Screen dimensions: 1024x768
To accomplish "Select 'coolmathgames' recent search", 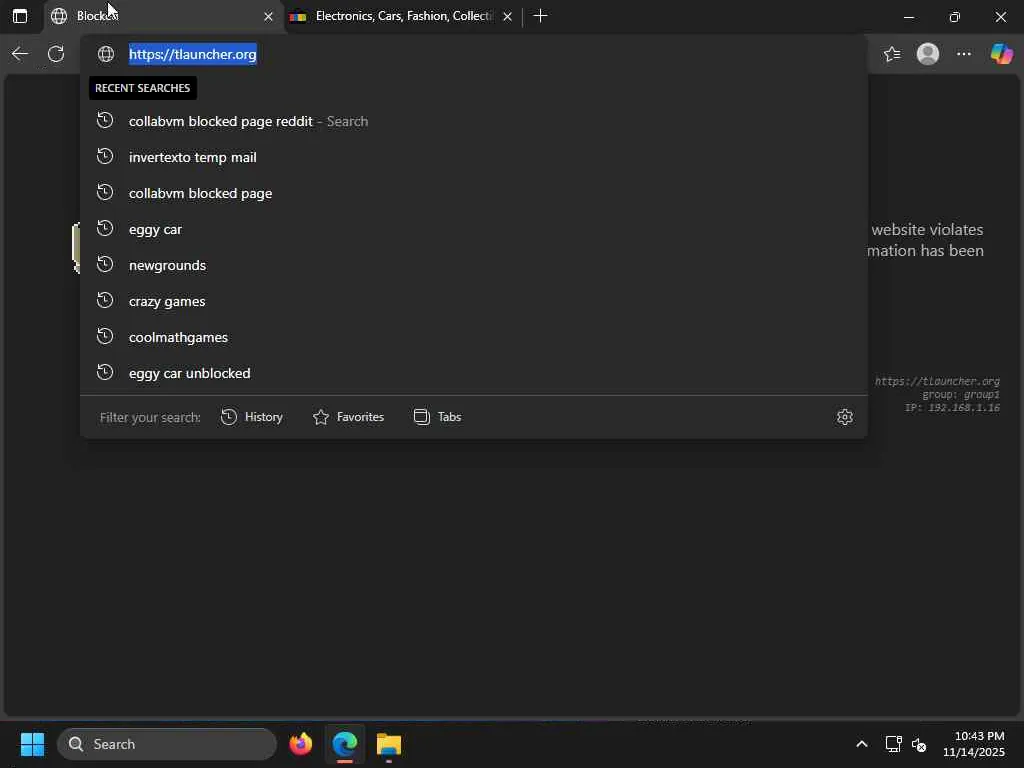I will [473, 337].
